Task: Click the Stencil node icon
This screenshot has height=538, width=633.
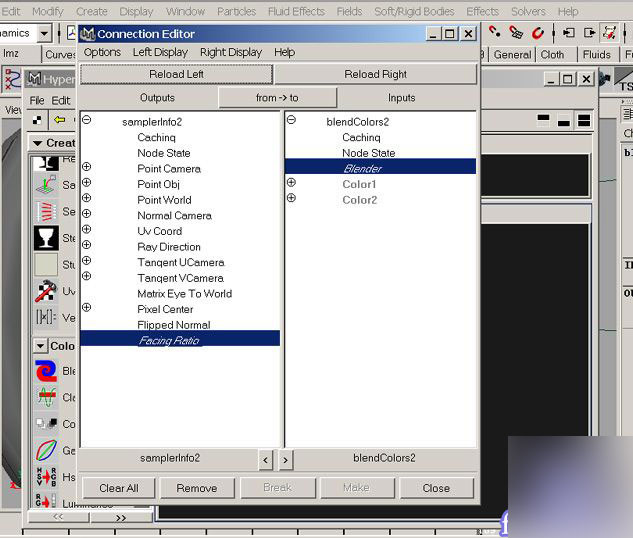Action: pos(46,238)
